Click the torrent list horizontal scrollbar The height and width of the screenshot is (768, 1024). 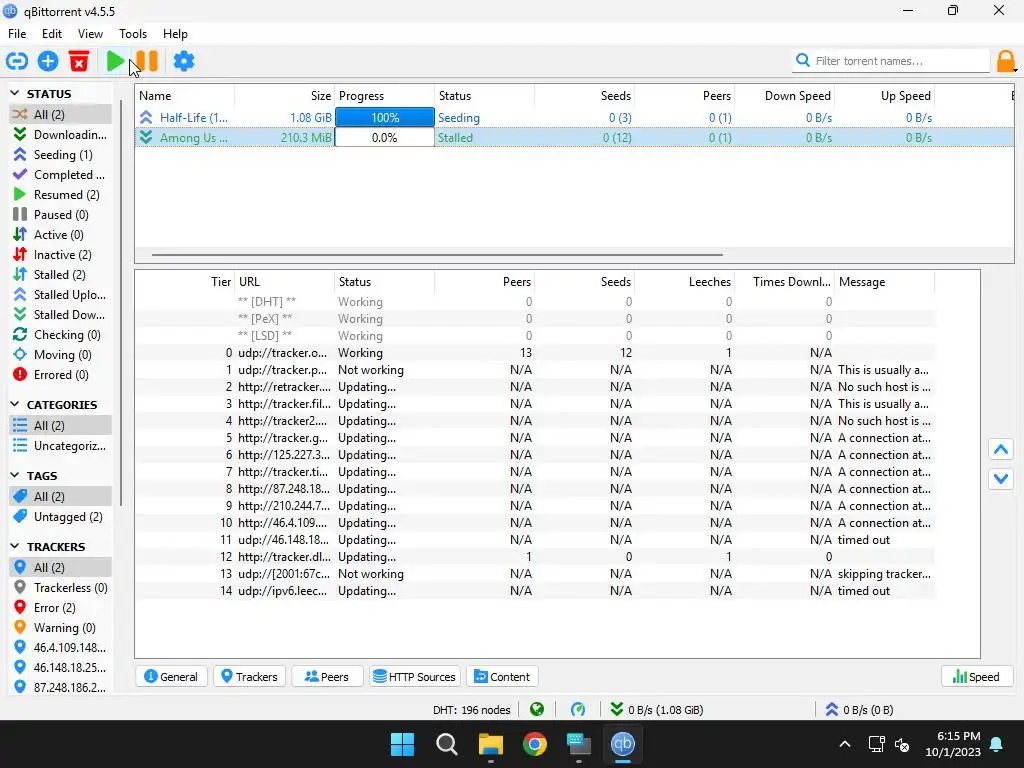click(x=437, y=255)
